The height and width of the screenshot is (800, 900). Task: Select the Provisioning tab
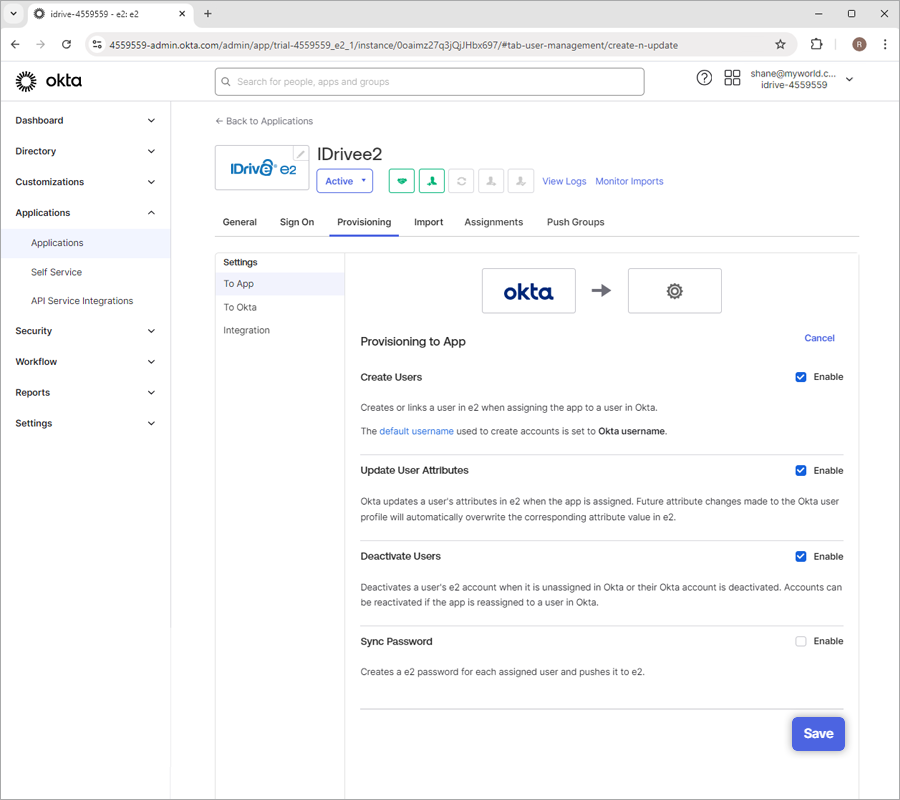pyautogui.click(x=364, y=222)
